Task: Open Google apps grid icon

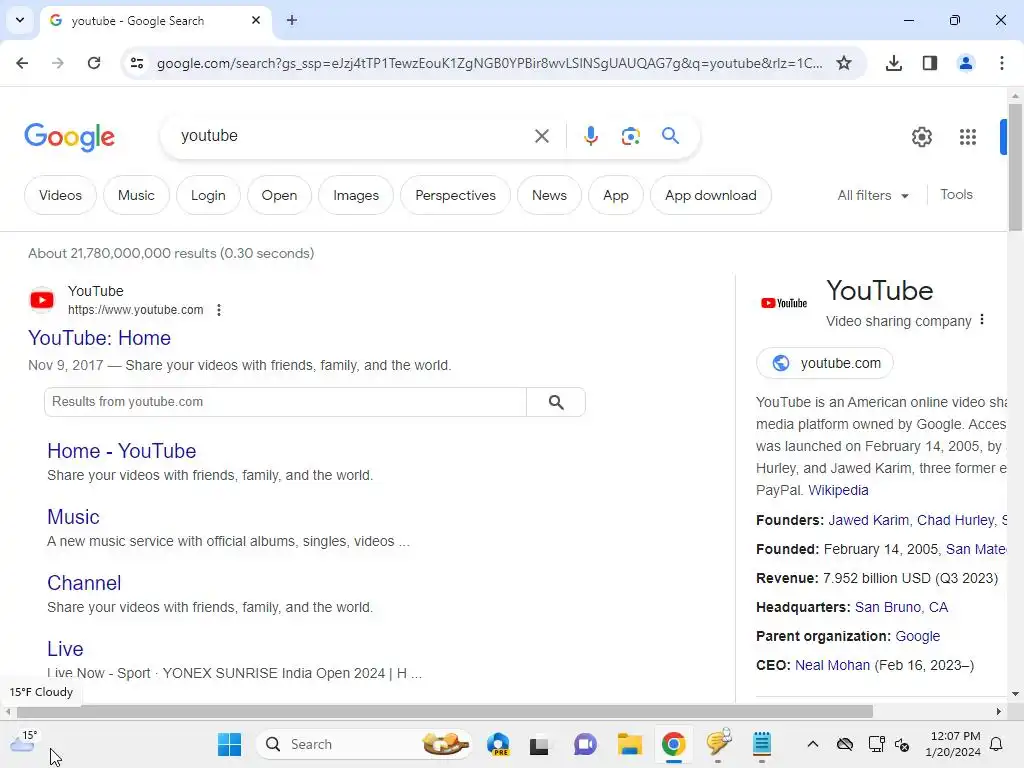Action: 967,136
